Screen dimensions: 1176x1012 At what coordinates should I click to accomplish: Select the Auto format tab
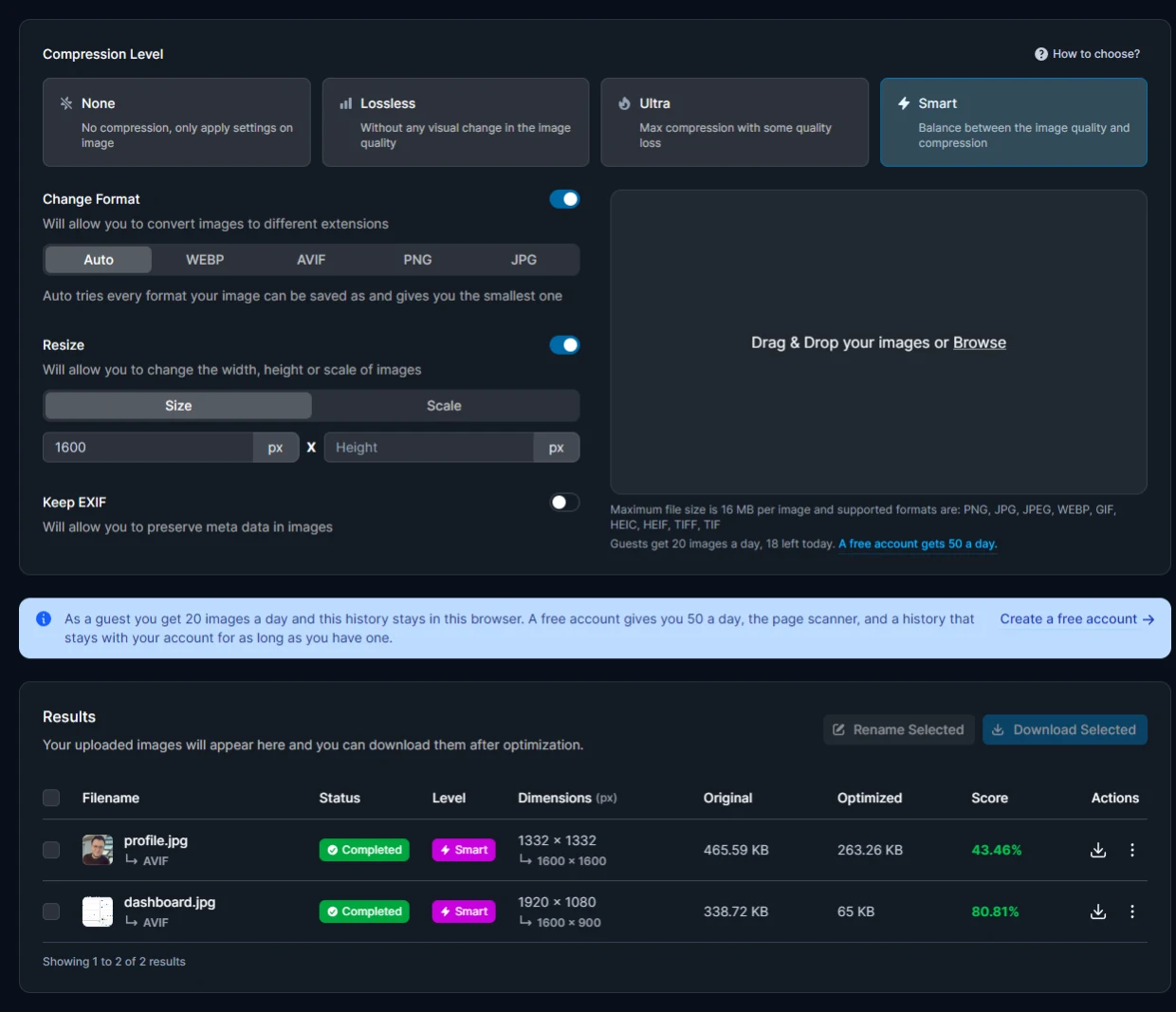99,260
